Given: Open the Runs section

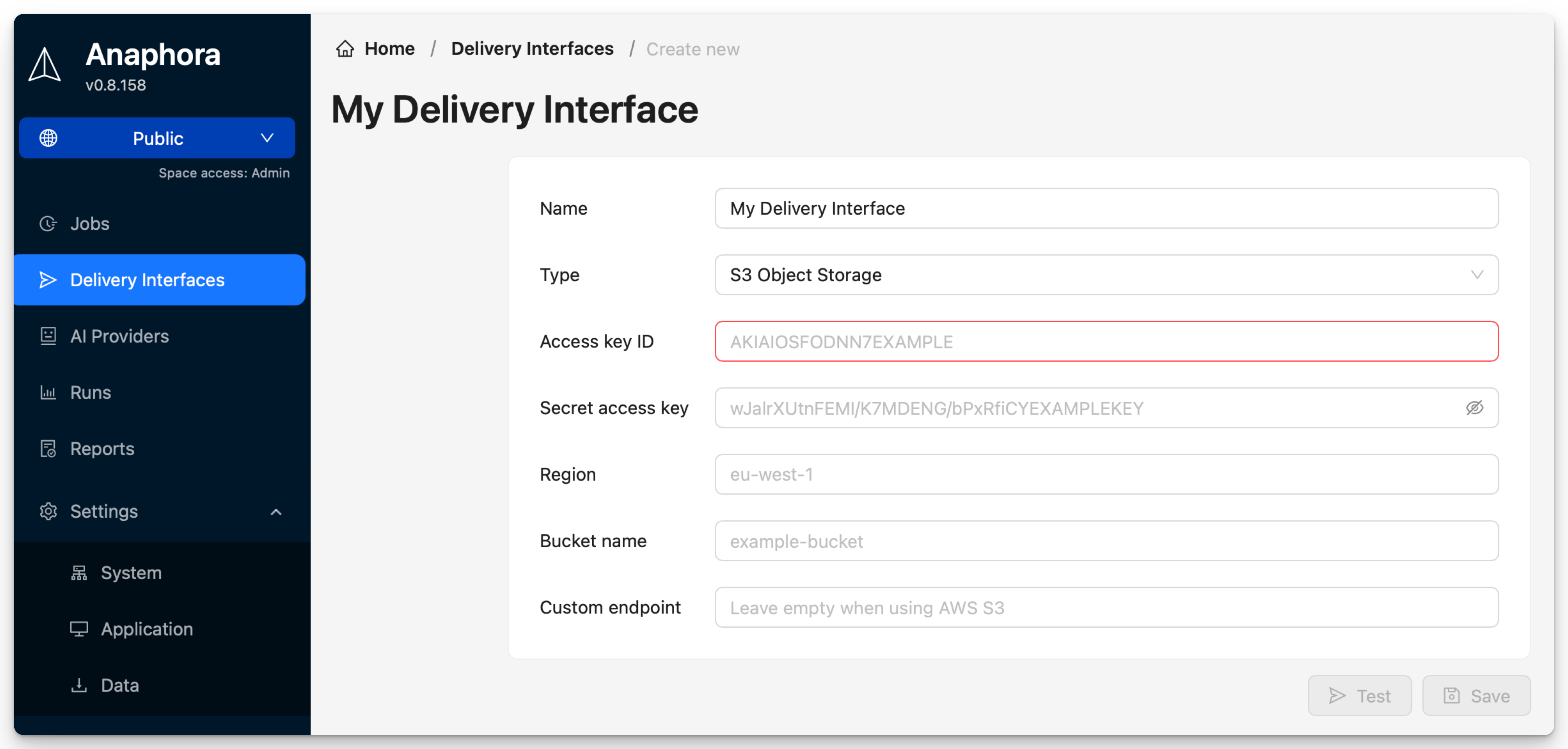Looking at the screenshot, I should (90, 392).
